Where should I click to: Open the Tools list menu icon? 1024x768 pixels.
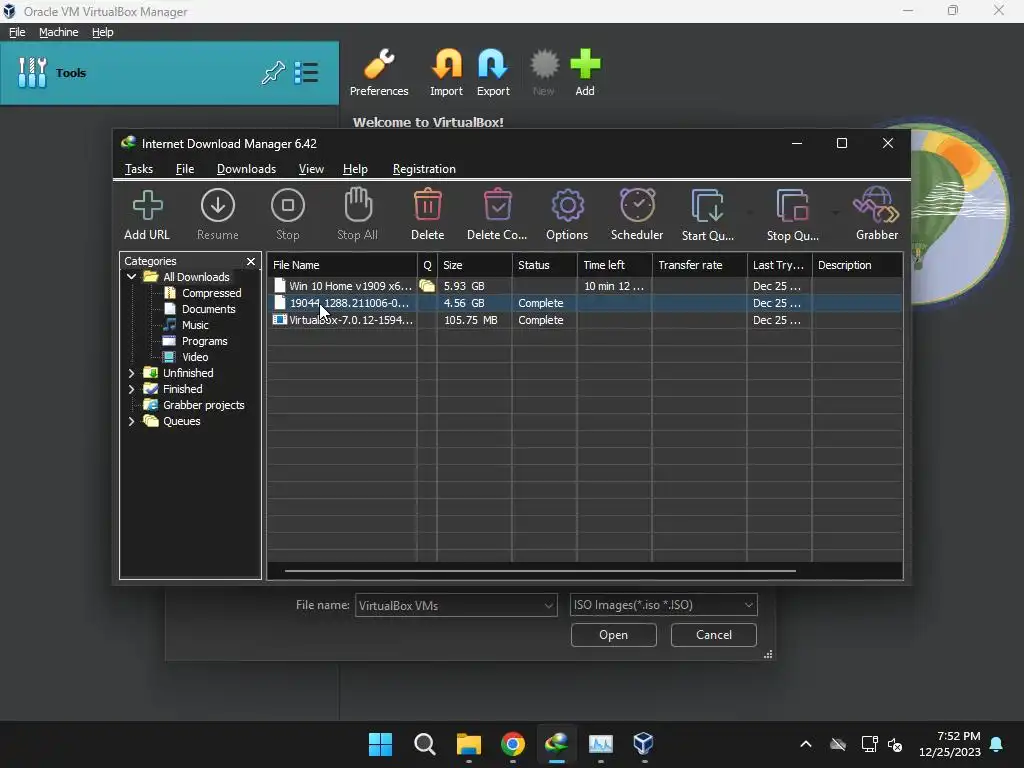coord(306,72)
